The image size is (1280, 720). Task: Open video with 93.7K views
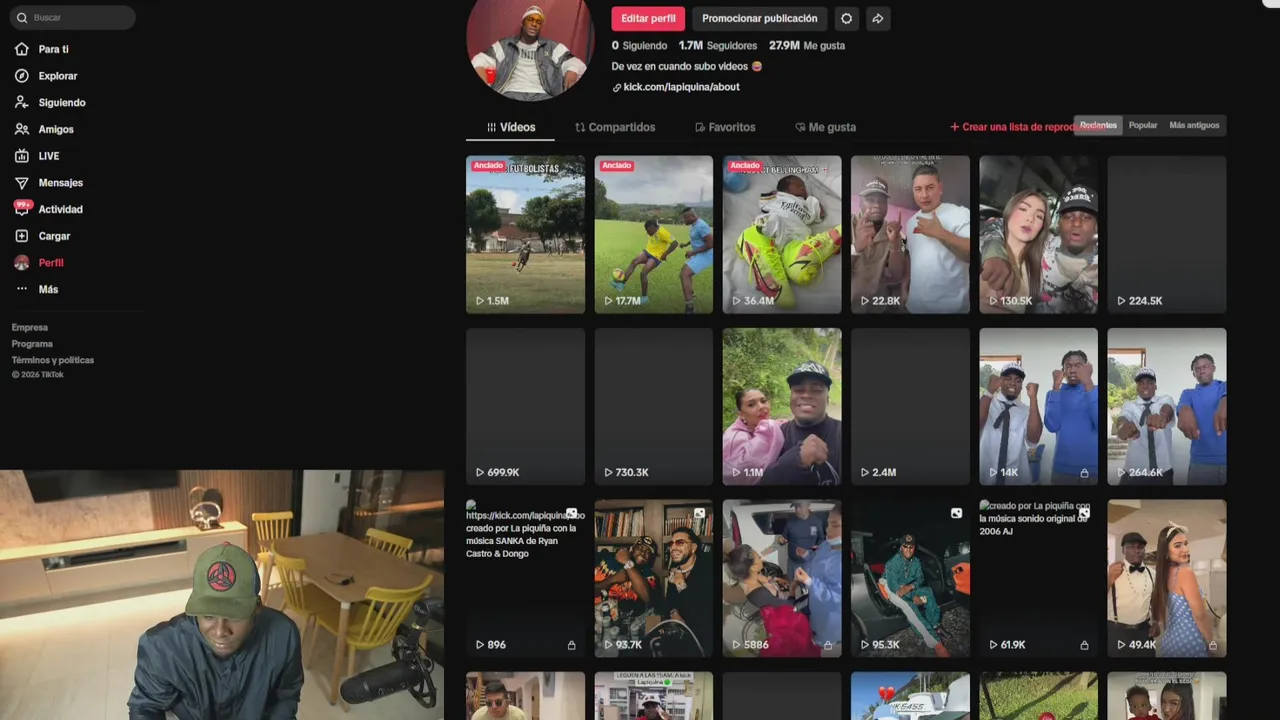click(654, 578)
